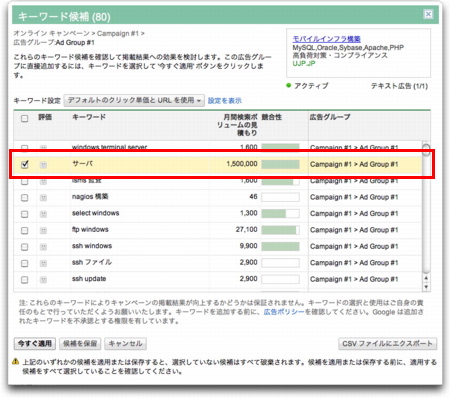Click the ssh update keyword text
Screen dimensions: 450x398
click(x=89, y=279)
